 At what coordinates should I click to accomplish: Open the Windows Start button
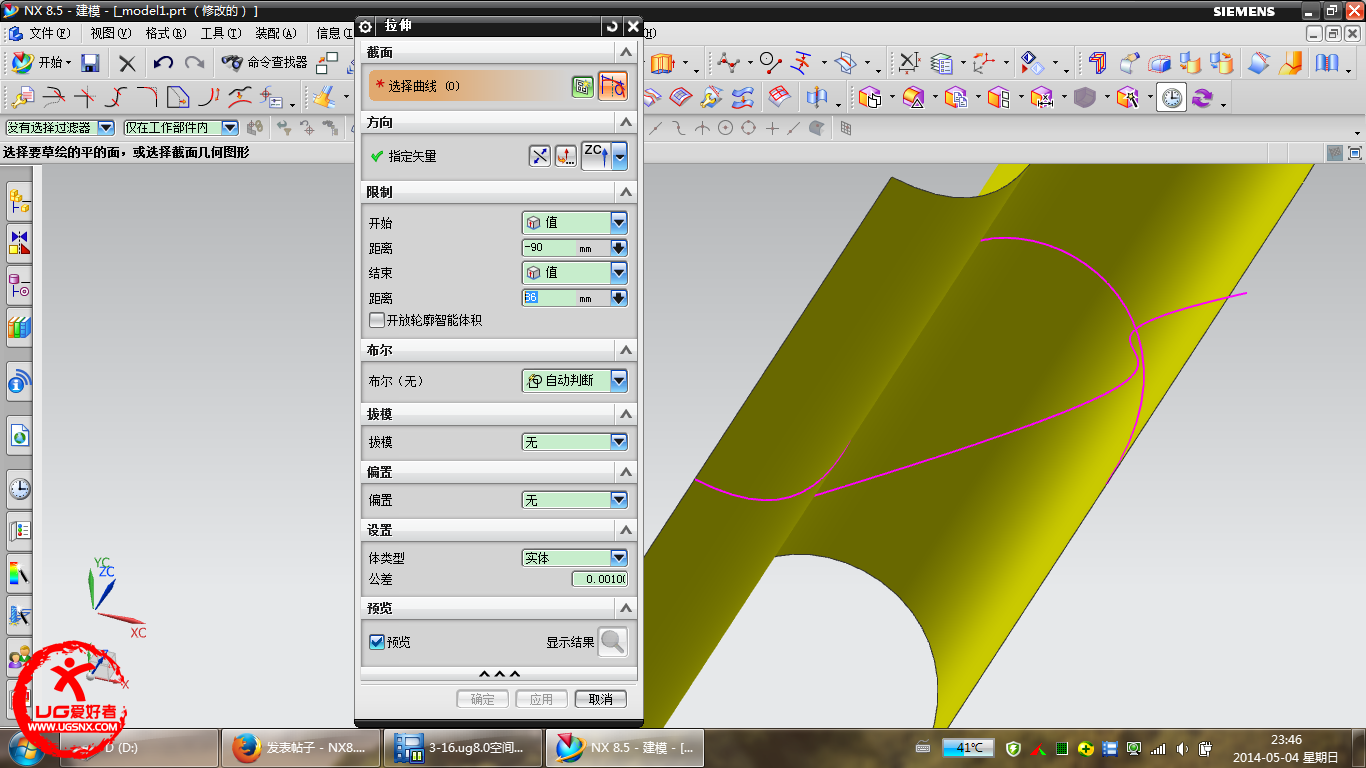click(x=27, y=748)
